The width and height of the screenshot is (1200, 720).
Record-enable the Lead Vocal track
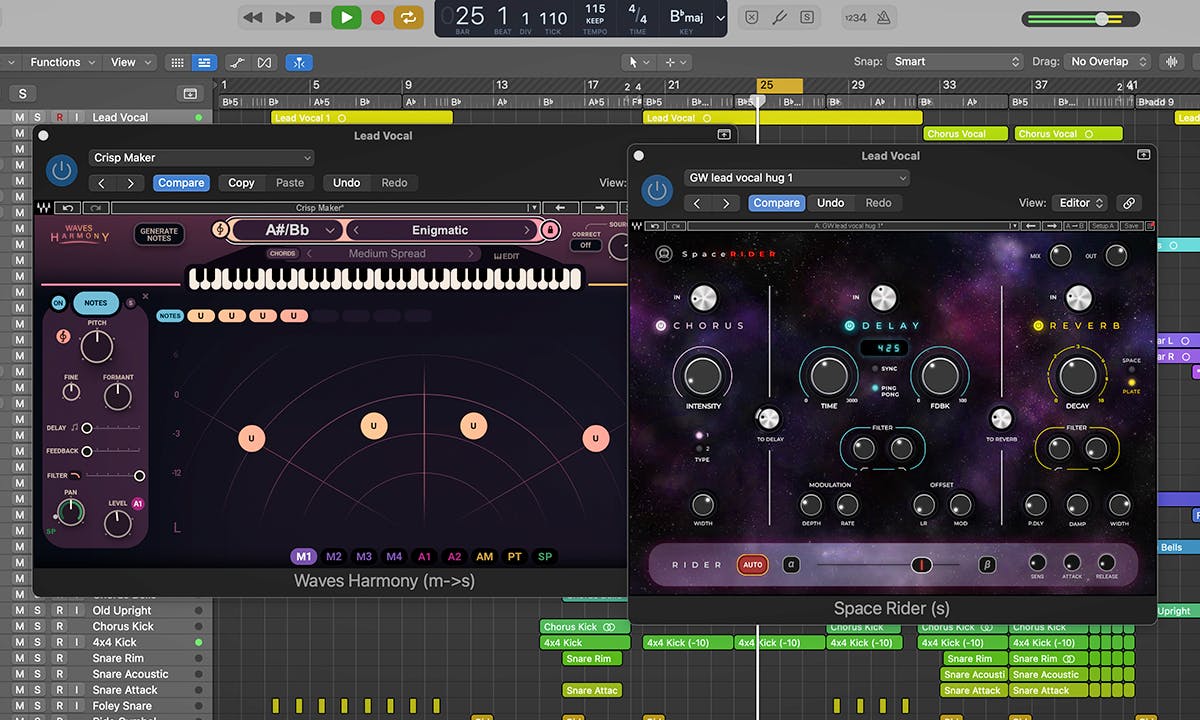(x=59, y=117)
